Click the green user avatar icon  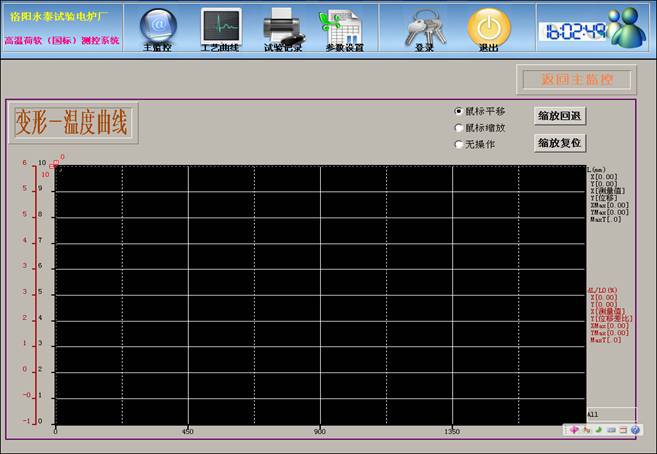[628, 27]
